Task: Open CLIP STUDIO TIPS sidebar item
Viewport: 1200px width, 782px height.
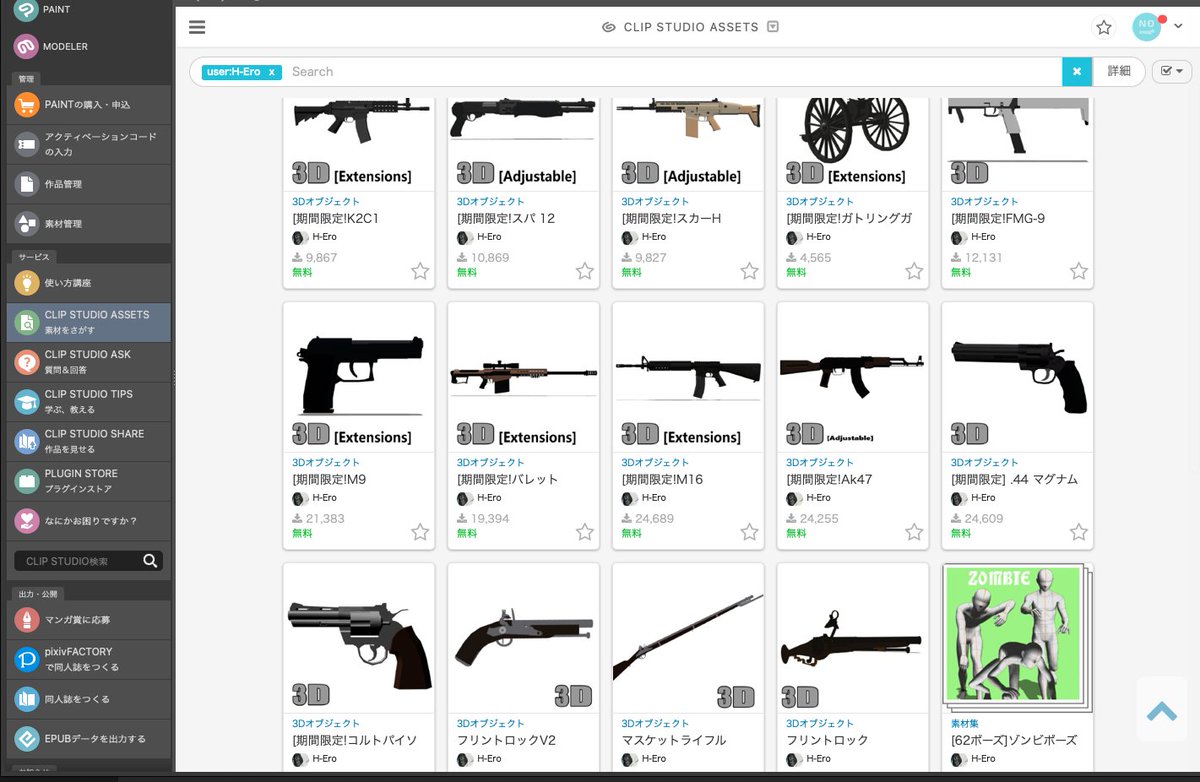Action: (x=89, y=402)
